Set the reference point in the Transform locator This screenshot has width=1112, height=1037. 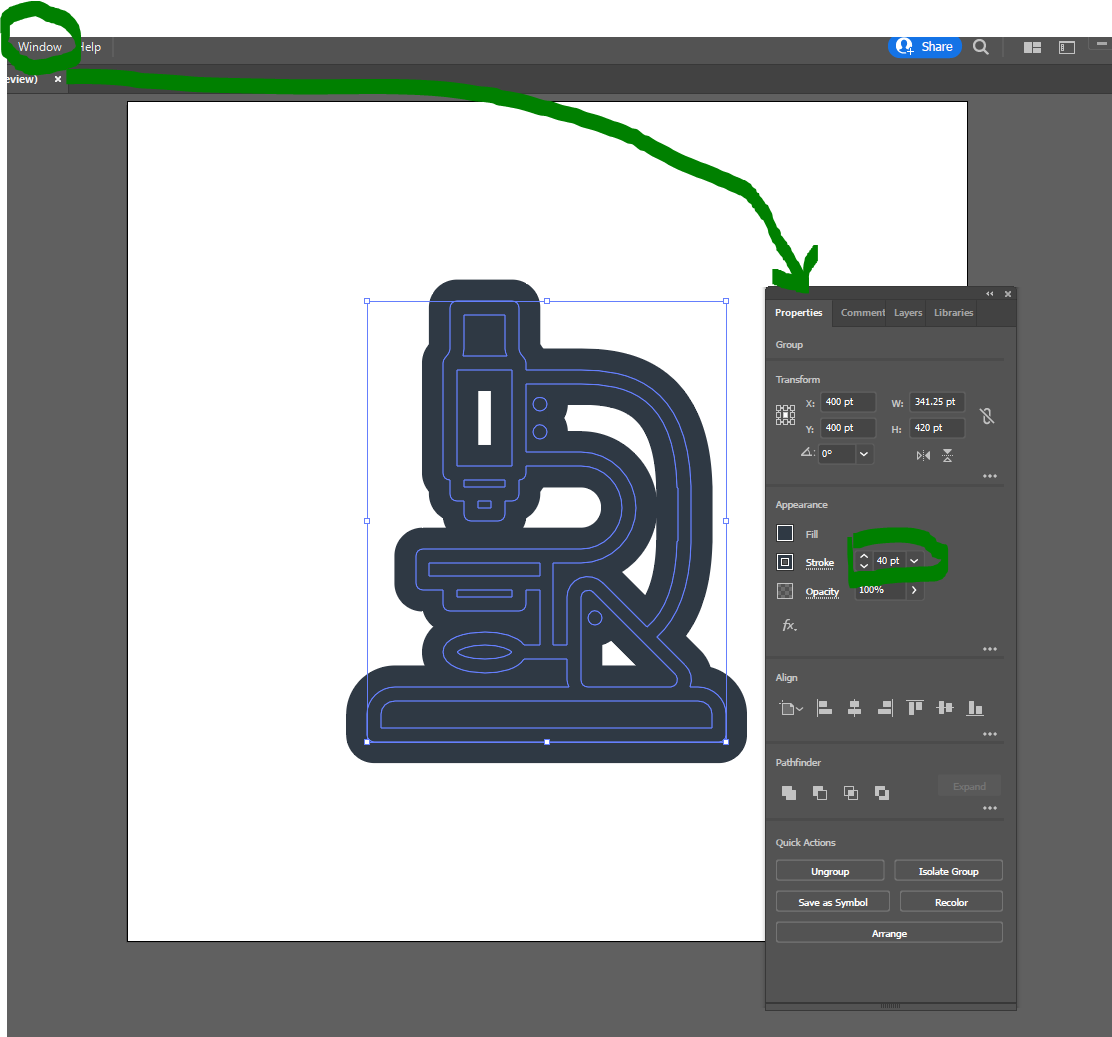(785, 412)
